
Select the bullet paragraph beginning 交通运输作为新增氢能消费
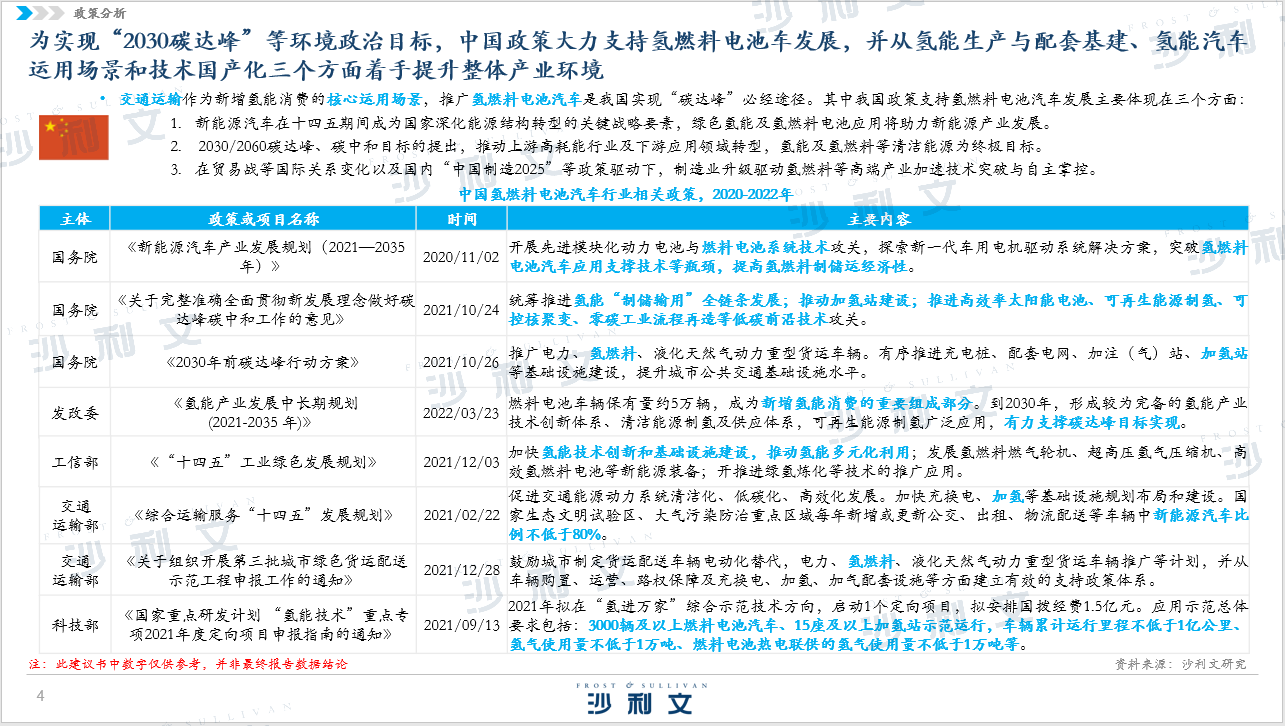click(676, 100)
